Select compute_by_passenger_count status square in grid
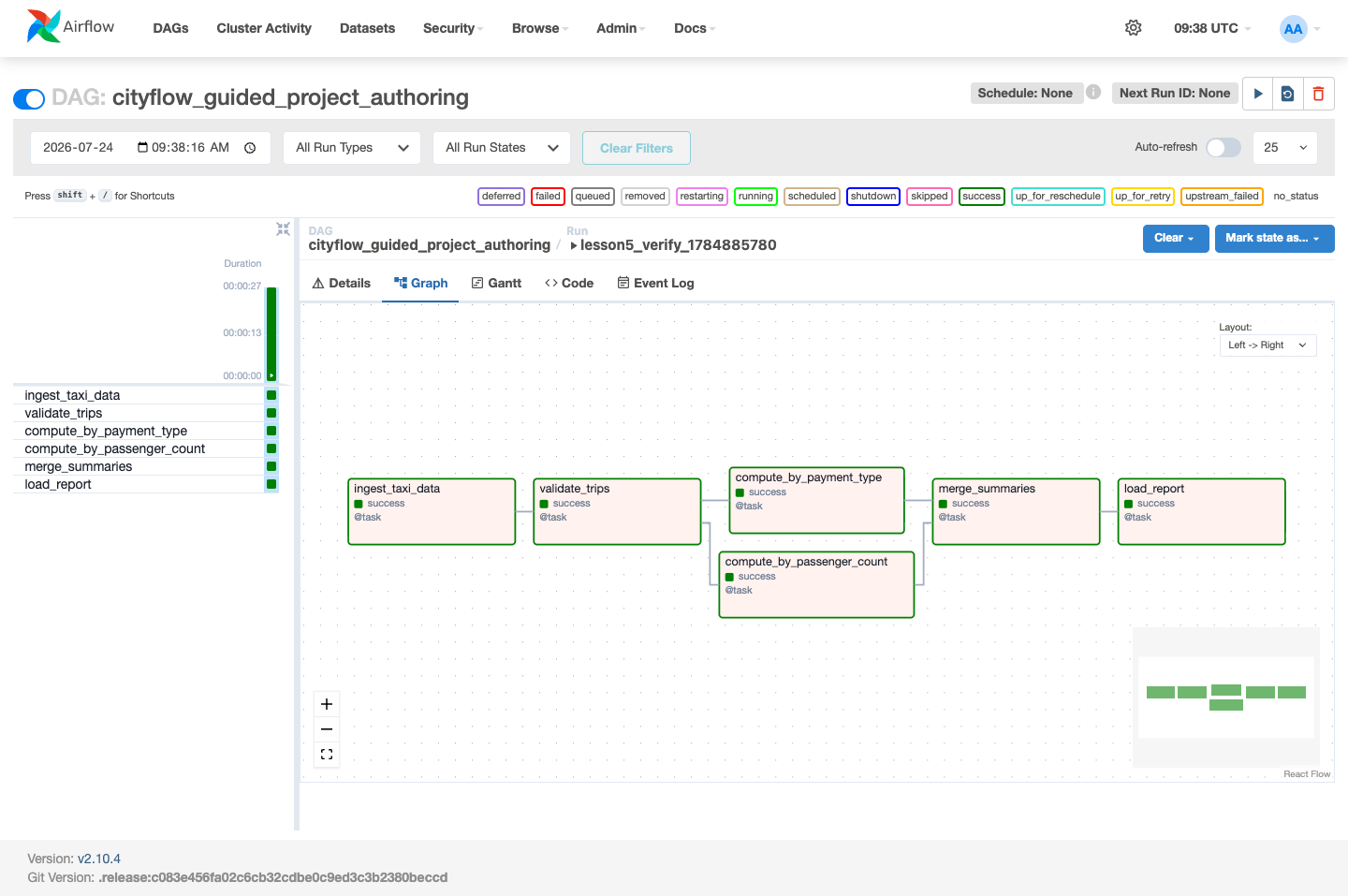Screen dimensions: 1348x896 coord(271,448)
